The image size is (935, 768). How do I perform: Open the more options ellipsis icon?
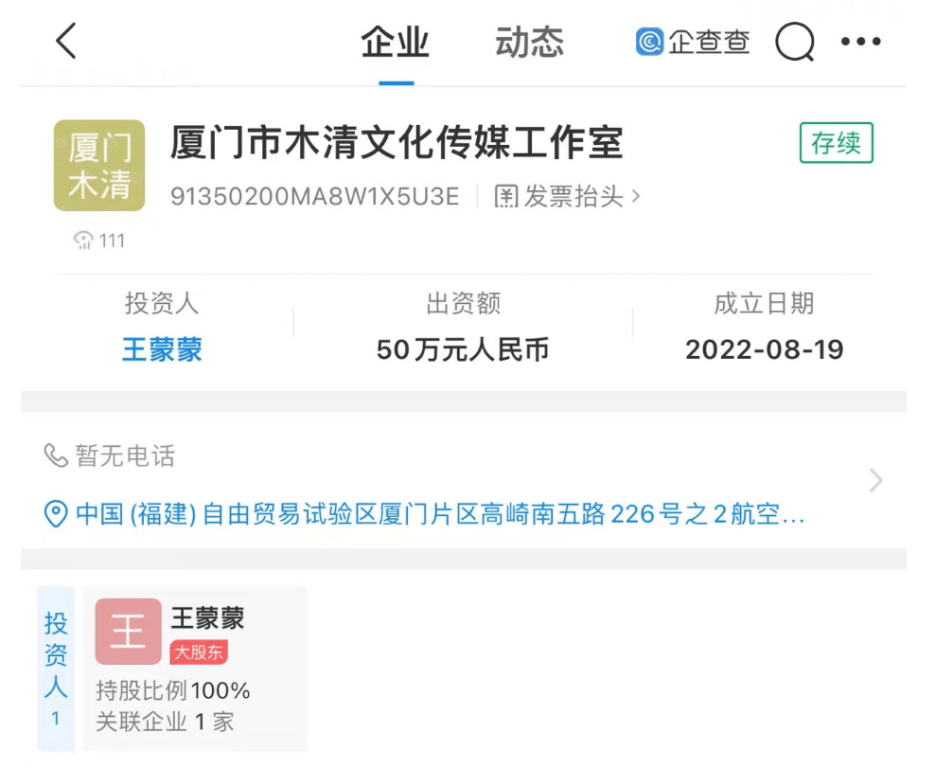tap(862, 42)
